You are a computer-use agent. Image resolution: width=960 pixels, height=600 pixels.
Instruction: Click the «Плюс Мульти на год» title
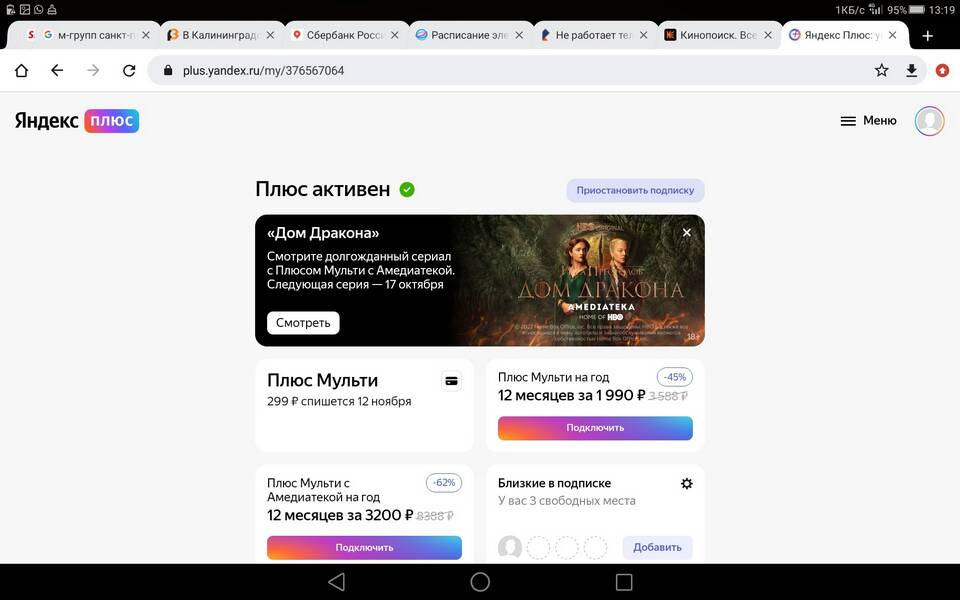[553, 377]
